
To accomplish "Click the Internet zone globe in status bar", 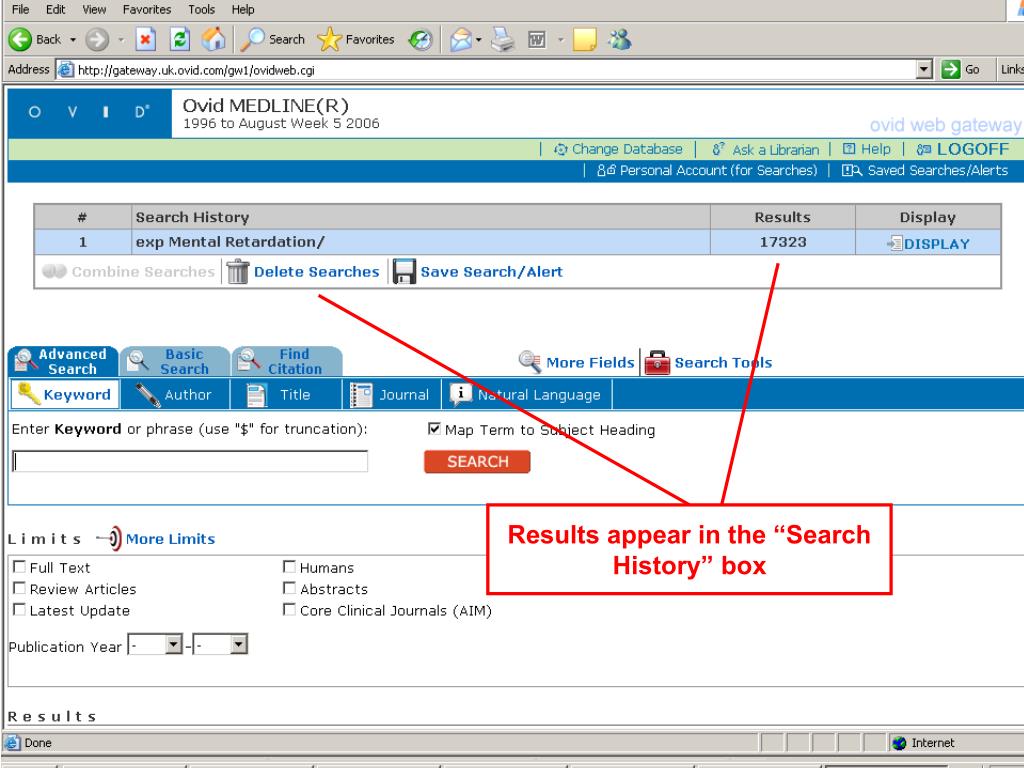I will tap(900, 743).
